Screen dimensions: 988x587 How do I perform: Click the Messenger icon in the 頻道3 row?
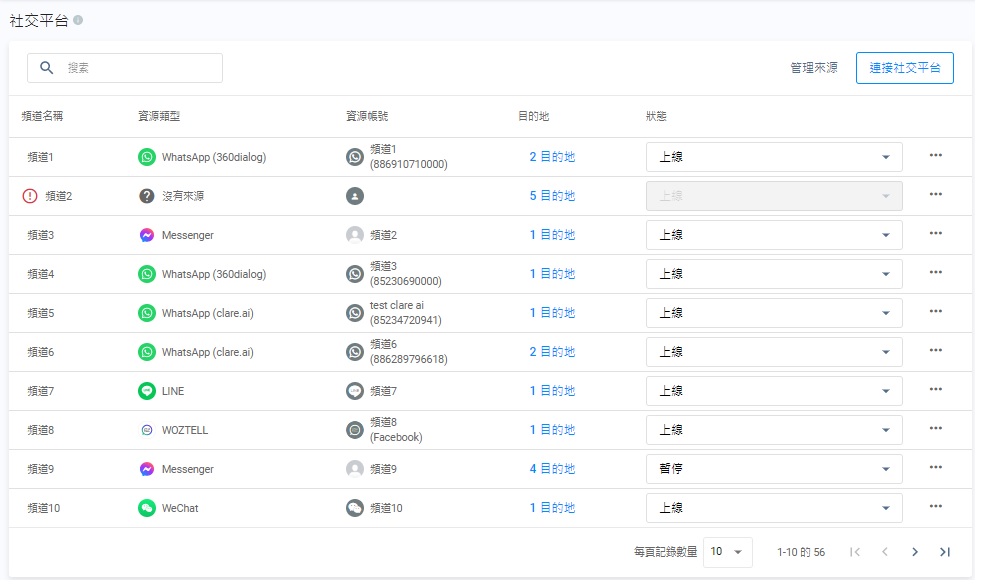[147, 235]
